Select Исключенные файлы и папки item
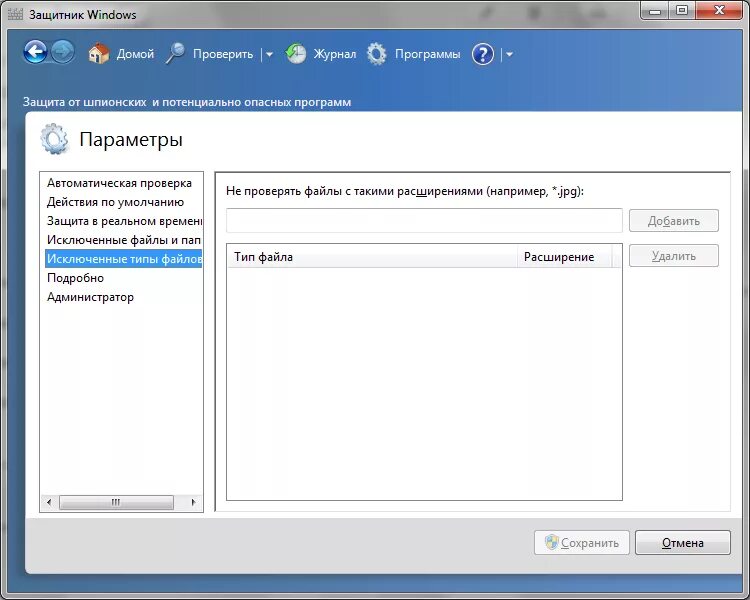Screen dimensions: 750x600 click(123, 240)
